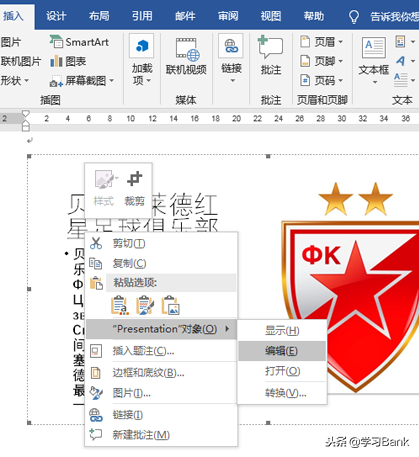This screenshot has width=419, height=457.
Task: Switch to the 布局 tab
Action: (x=99, y=16)
